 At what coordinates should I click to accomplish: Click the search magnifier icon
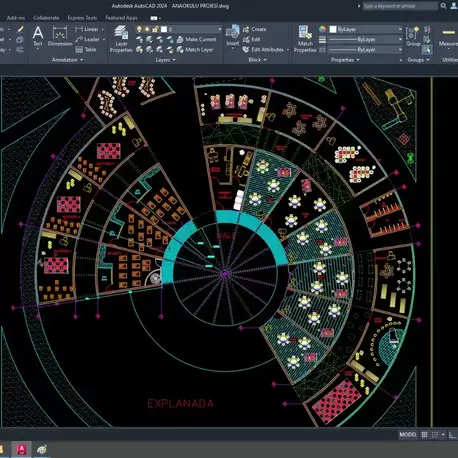(443, 6)
